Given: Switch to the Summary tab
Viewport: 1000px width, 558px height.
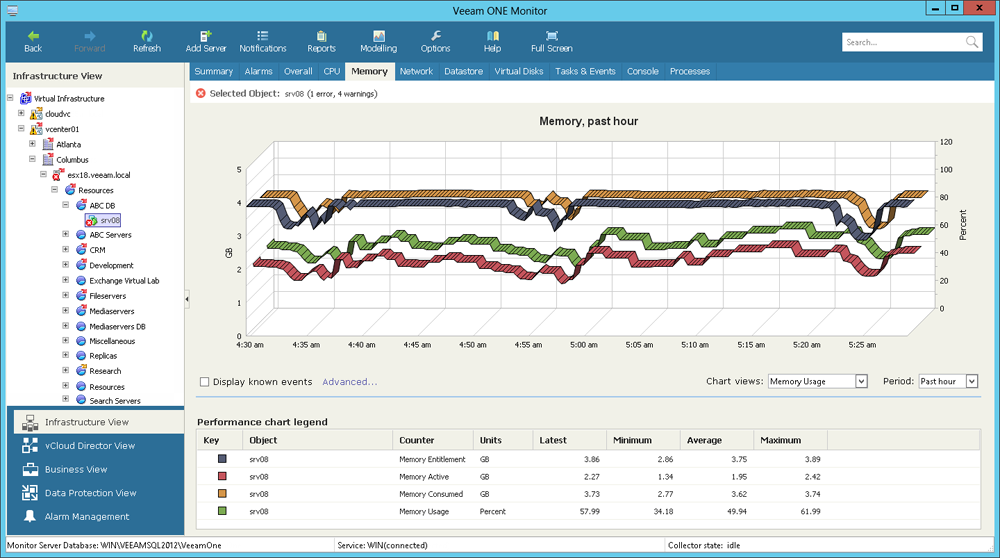Looking at the screenshot, I should click(x=214, y=71).
